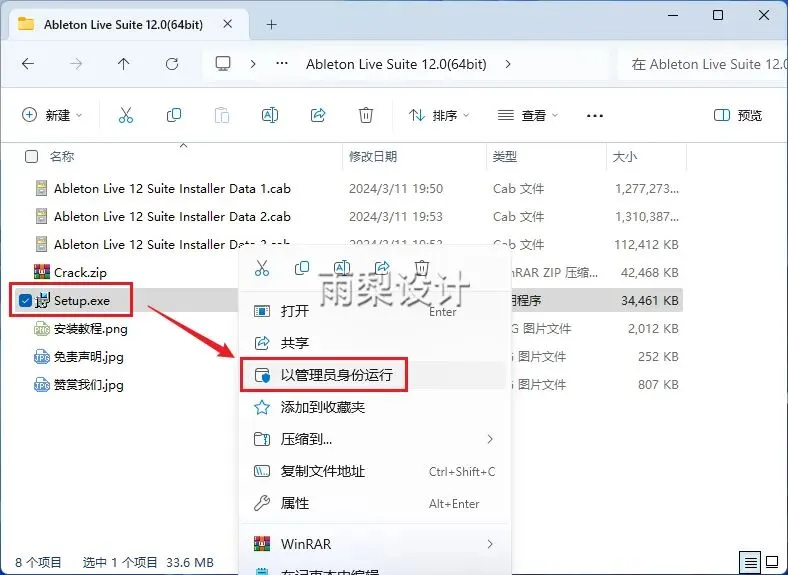This screenshot has width=788, height=575.
Task: Sort by the 大小 column header
Action: (625, 156)
